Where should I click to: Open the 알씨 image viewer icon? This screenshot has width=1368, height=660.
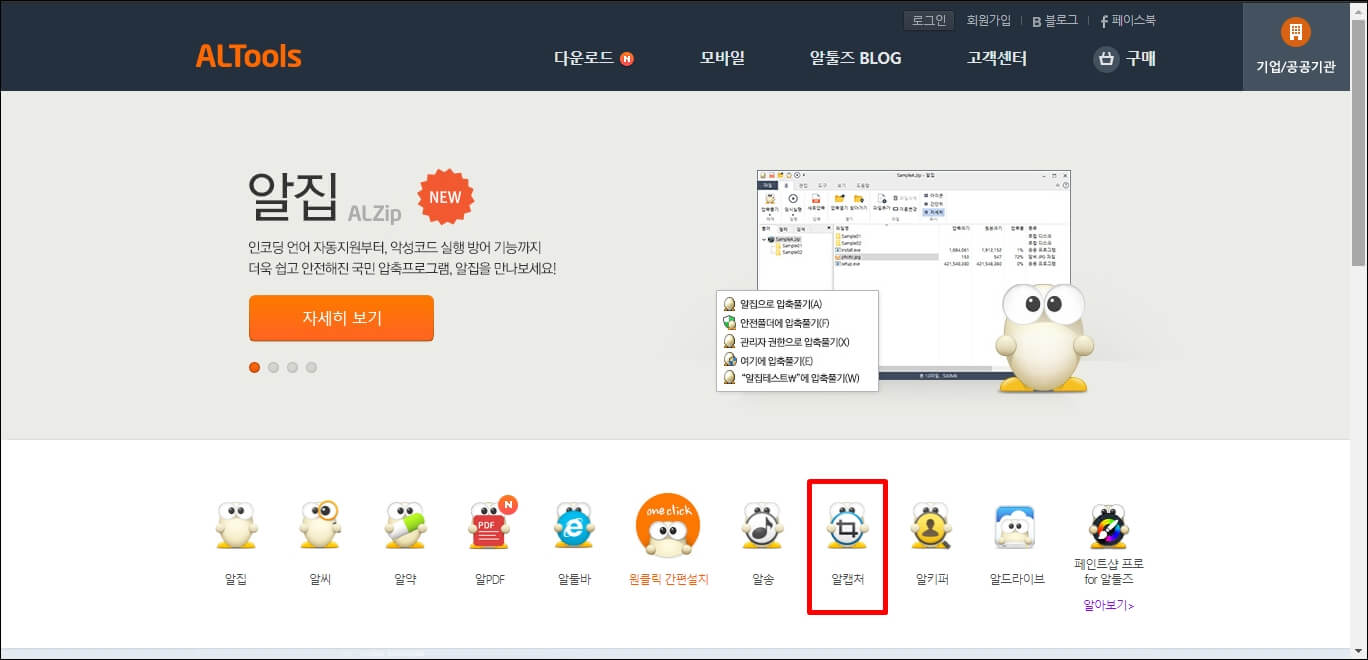point(320,526)
